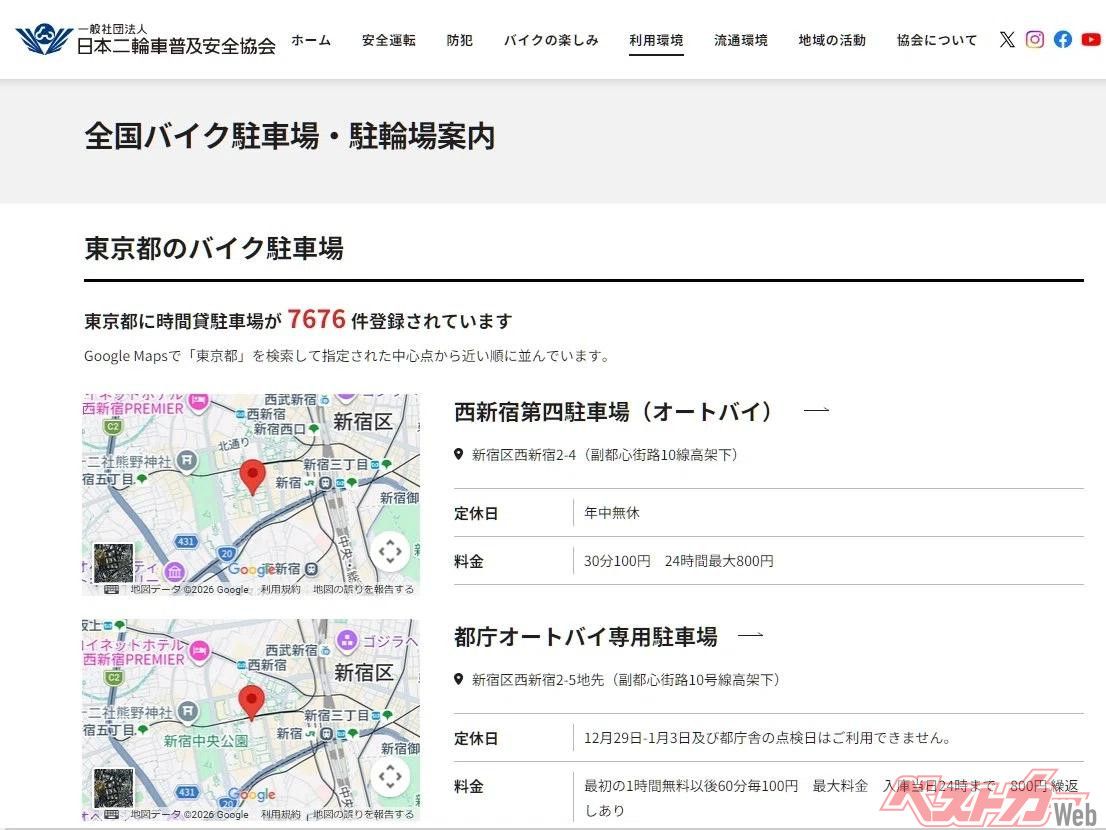
Task: Go to the 協会について menu
Action: 937,41
